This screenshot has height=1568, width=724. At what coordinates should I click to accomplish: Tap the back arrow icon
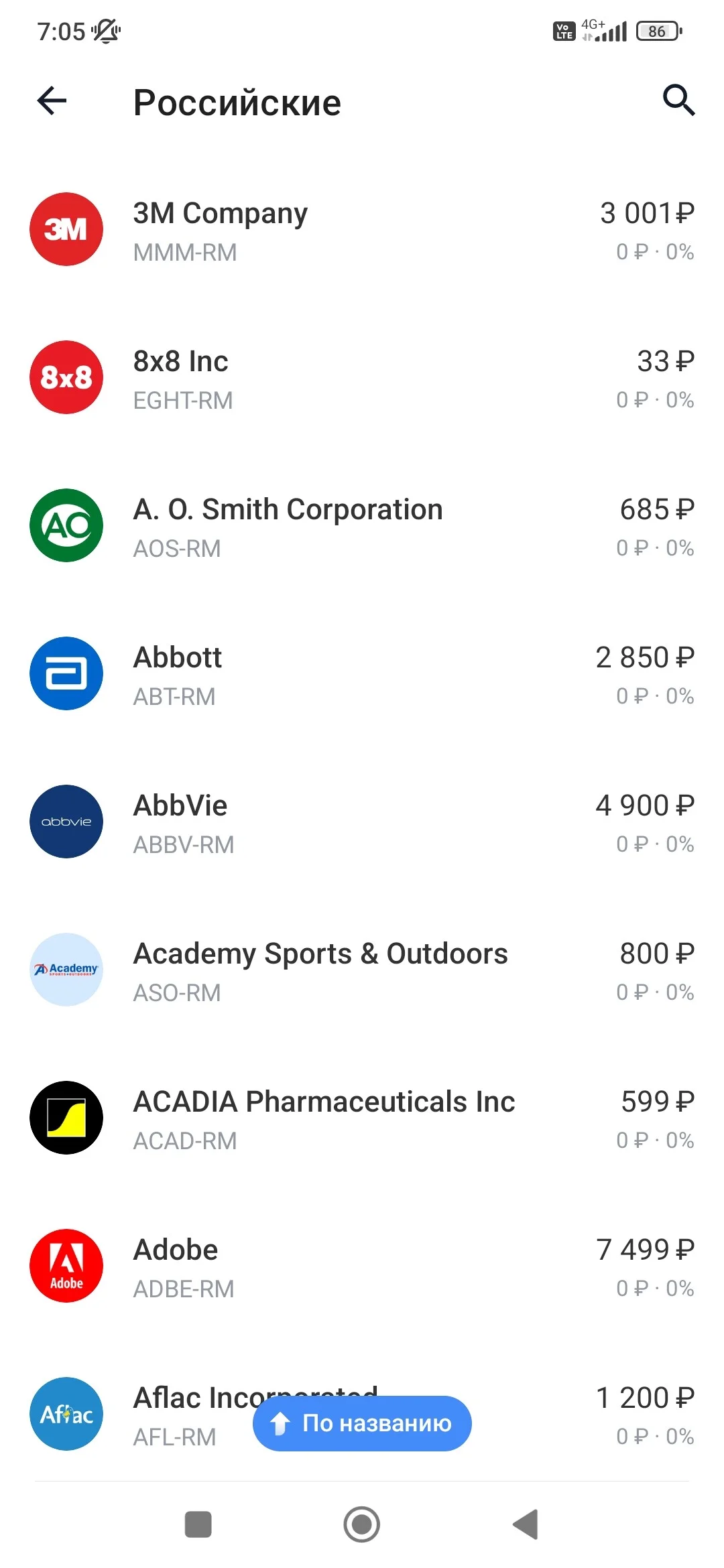(x=52, y=101)
